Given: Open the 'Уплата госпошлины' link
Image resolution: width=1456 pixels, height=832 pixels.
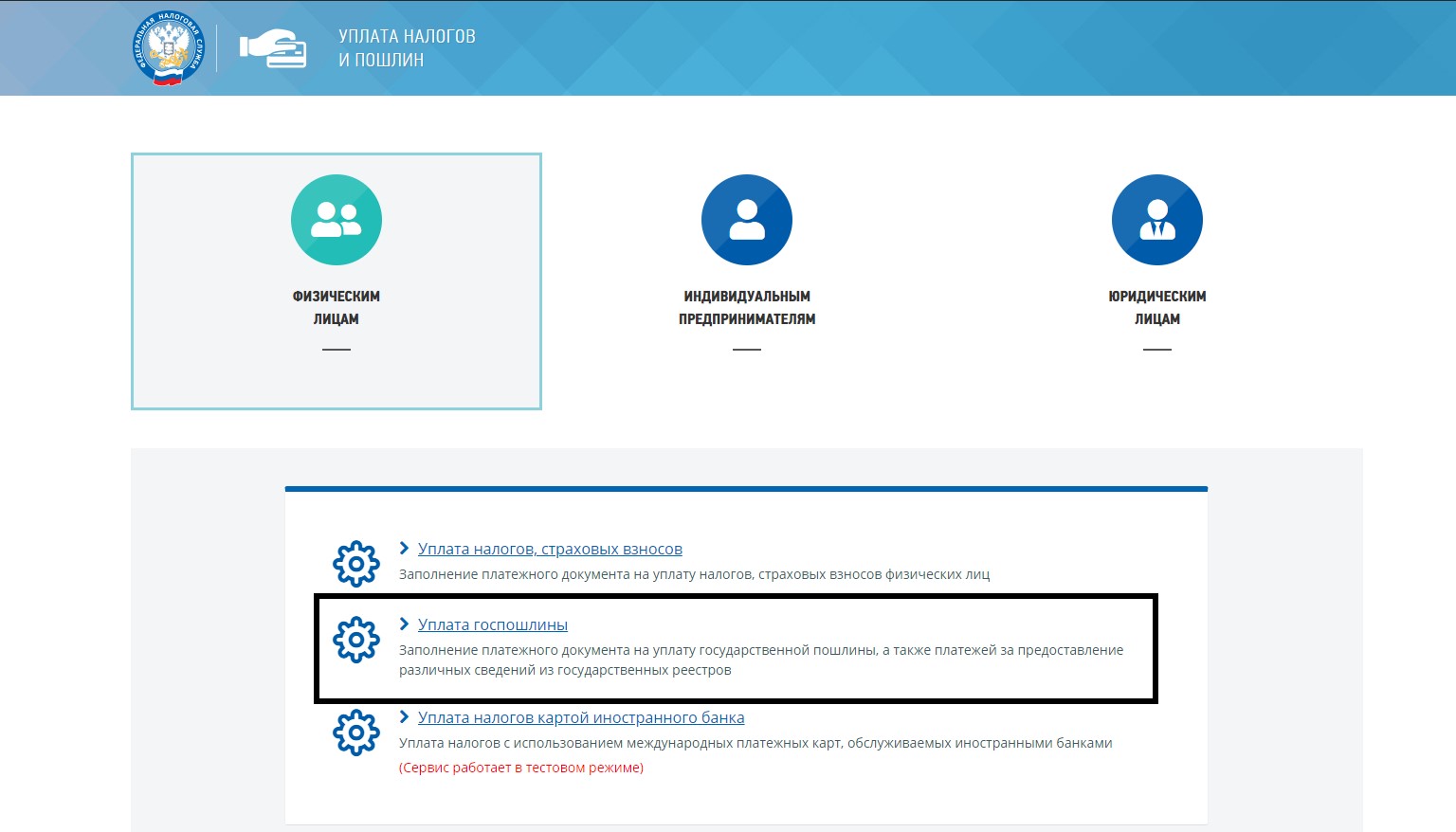Looking at the screenshot, I should click(493, 625).
